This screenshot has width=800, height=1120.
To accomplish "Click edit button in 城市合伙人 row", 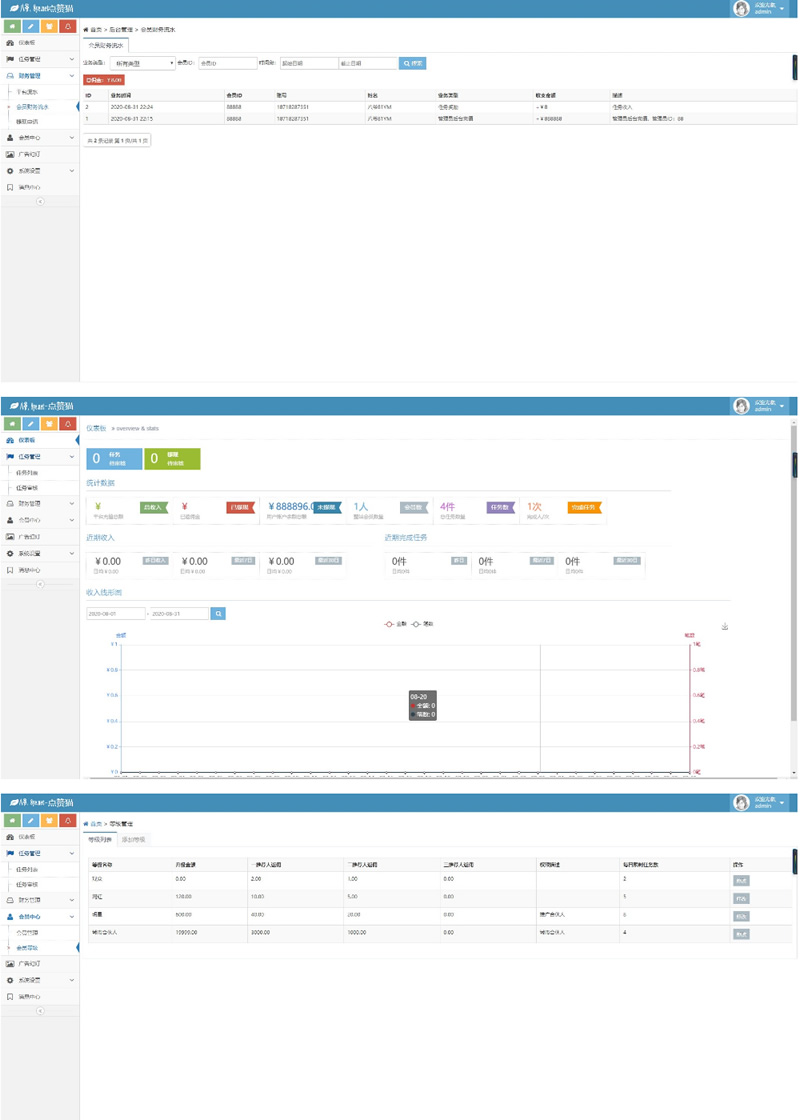I will point(741,933).
